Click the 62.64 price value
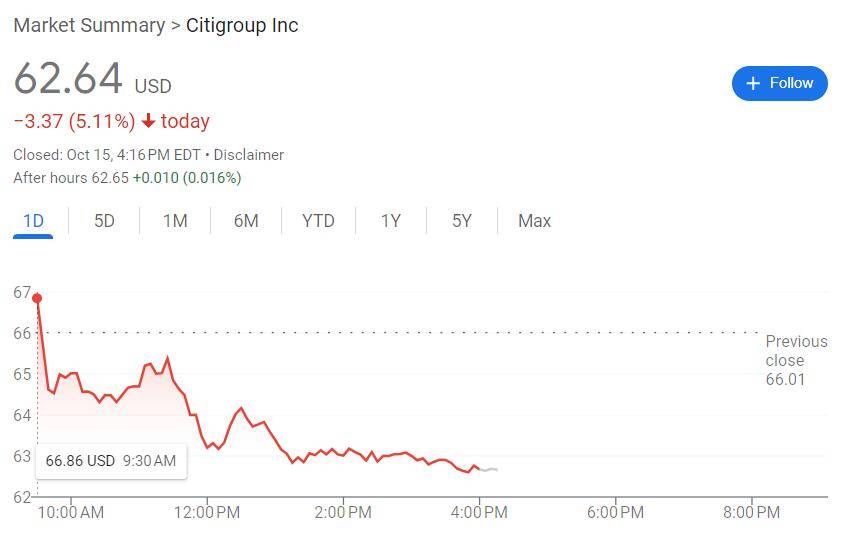Image resolution: width=864 pixels, height=535 pixels. [68, 79]
